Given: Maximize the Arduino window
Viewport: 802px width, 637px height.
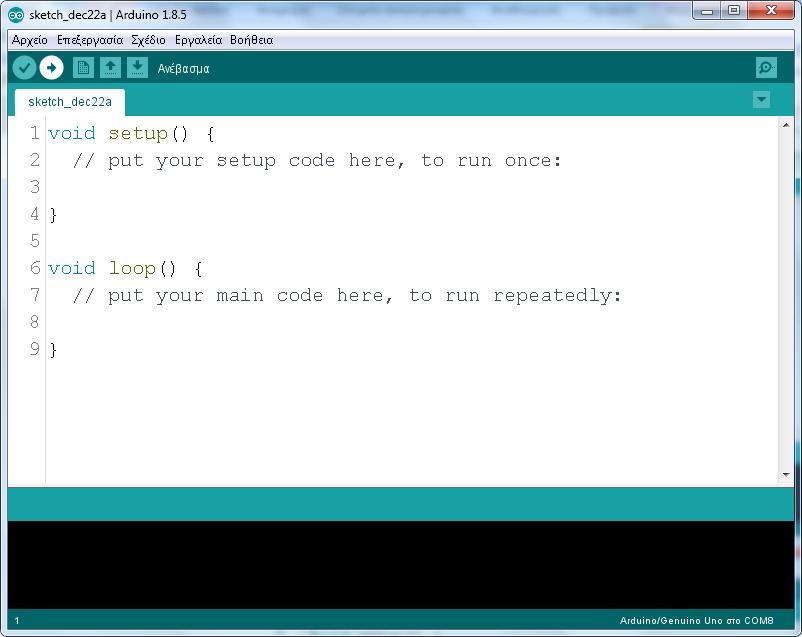Looking at the screenshot, I should (734, 11).
